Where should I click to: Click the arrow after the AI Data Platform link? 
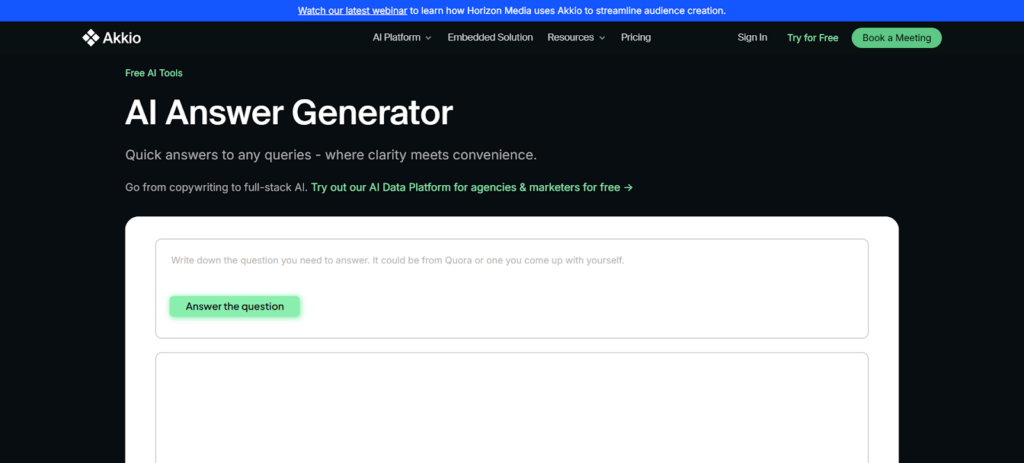pyautogui.click(x=628, y=187)
